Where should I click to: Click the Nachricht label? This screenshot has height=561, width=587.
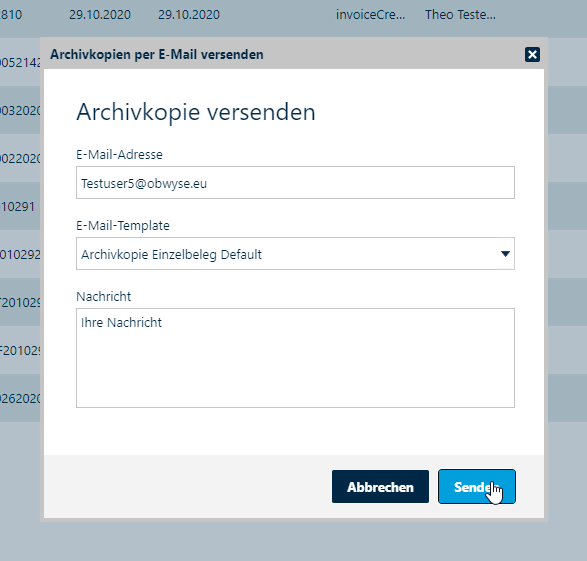(104, 296)
